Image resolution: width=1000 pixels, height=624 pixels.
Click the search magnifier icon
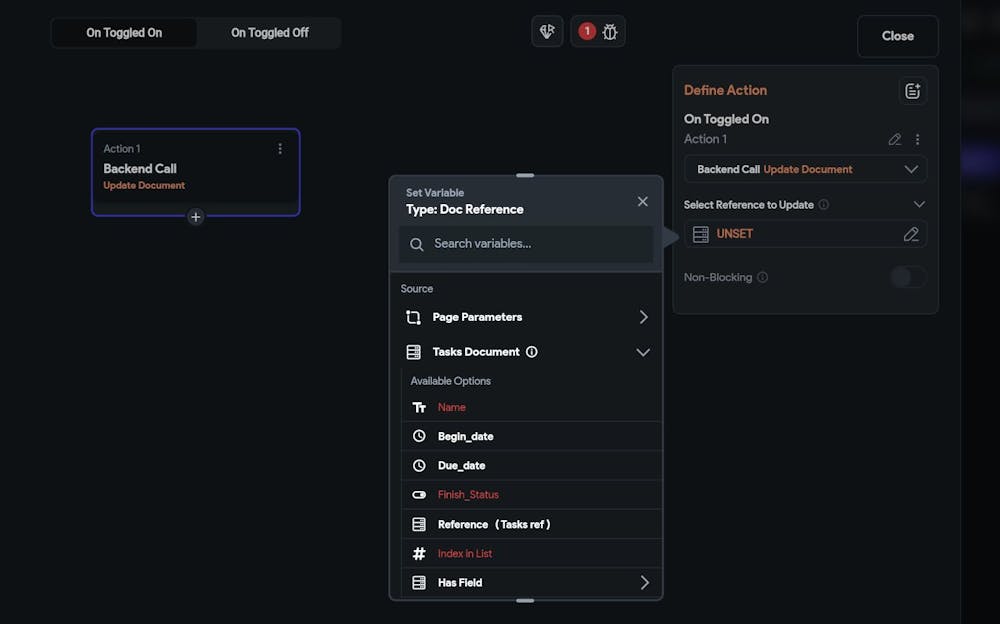[x=416, y=244]
